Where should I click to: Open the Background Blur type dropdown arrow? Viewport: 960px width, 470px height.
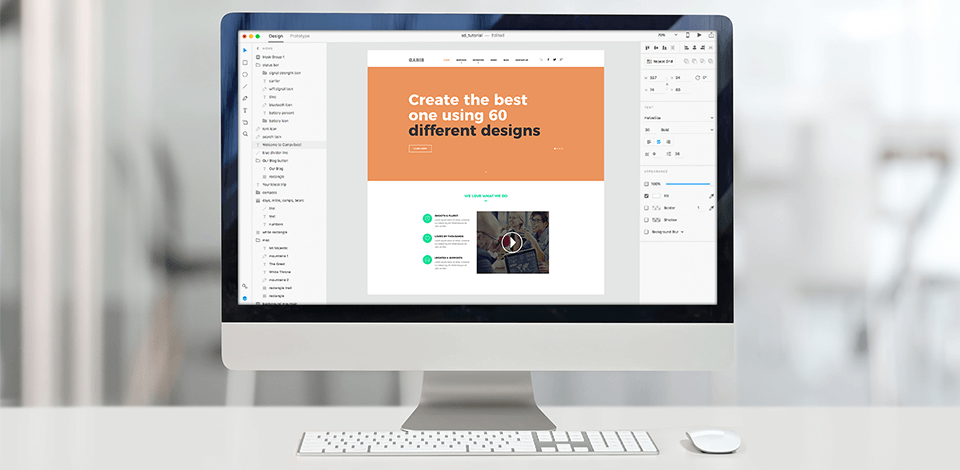coord(682,232)
